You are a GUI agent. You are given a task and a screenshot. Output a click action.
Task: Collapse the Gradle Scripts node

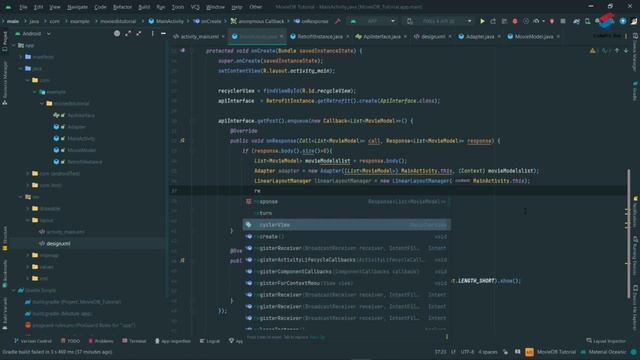pos(13,290)
